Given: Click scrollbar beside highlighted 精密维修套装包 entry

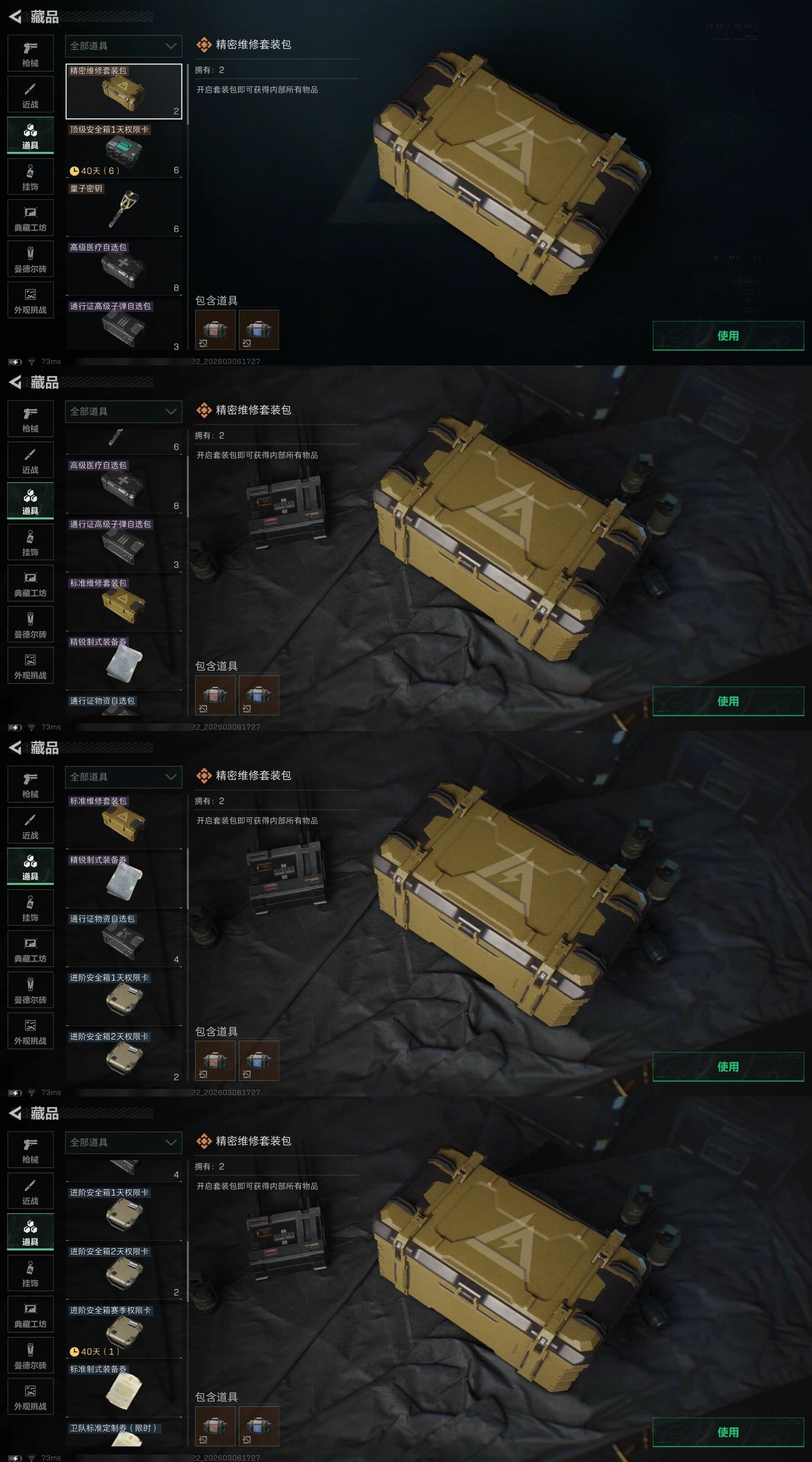Looking at the screenshot, I should [x=187, y=93].
